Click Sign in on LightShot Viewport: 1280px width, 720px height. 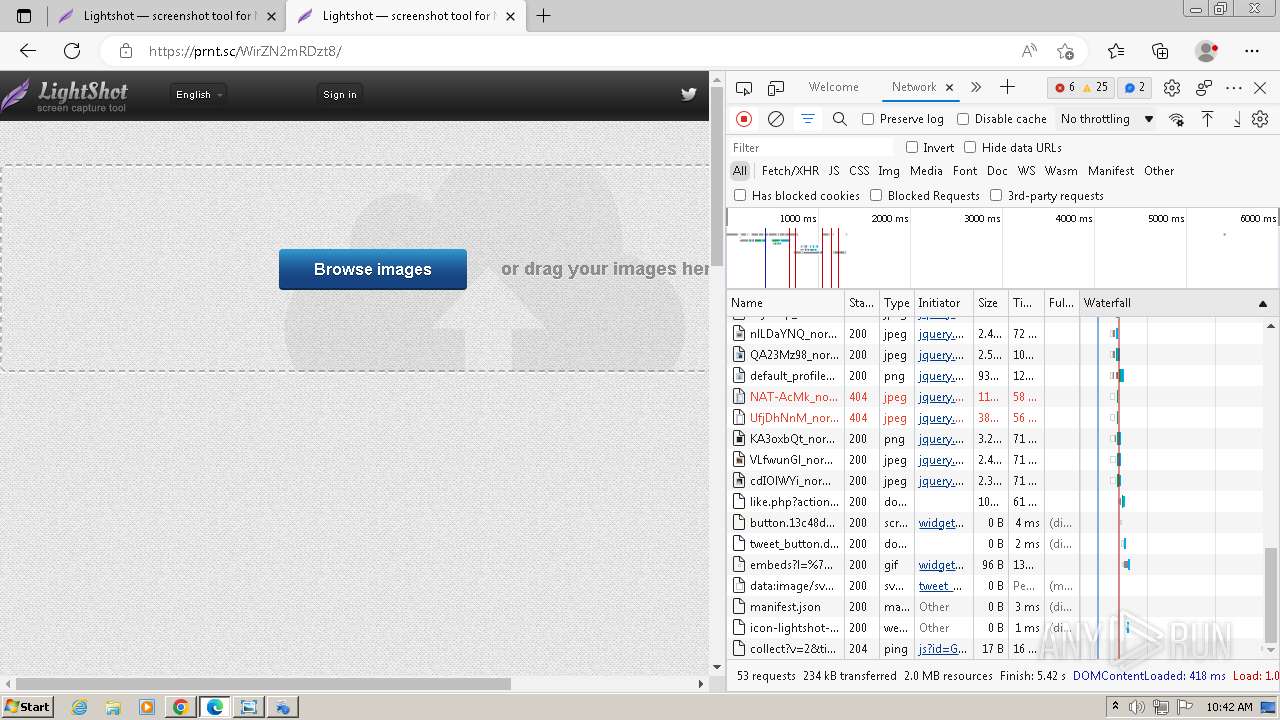[340, 94]
